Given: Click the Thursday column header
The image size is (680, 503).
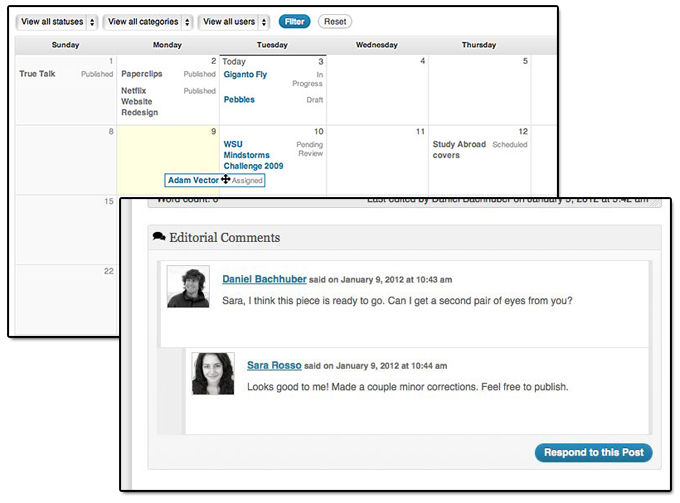Looking at the screenshot, I should tap(479, 45).
